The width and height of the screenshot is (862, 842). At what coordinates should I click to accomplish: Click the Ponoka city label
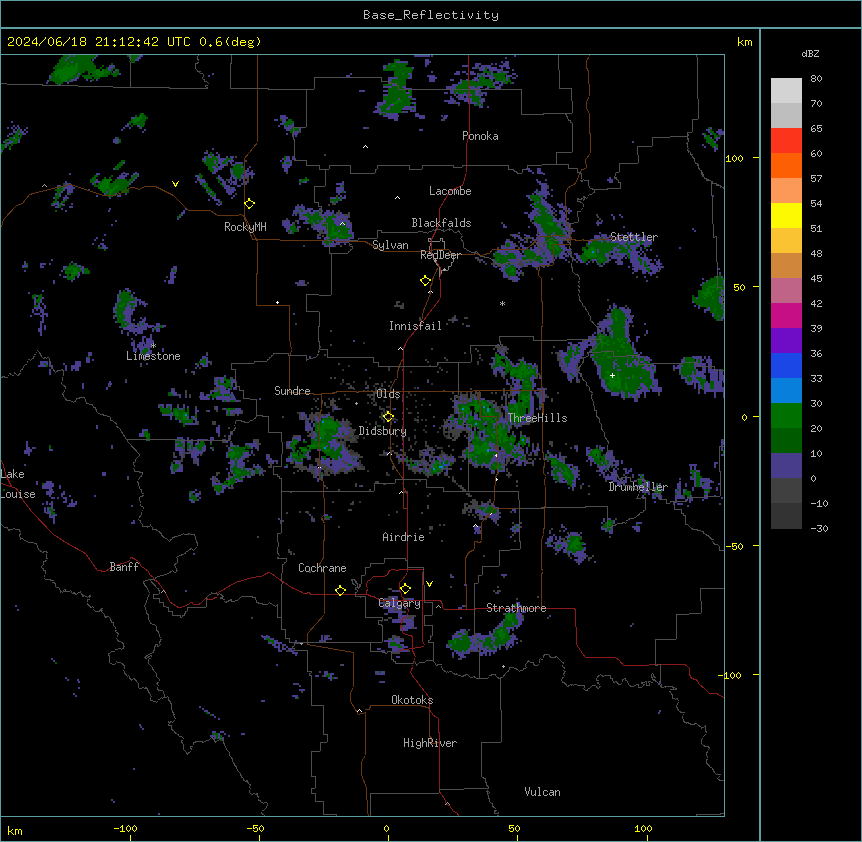pyautogui.click(x=480, y=136)
